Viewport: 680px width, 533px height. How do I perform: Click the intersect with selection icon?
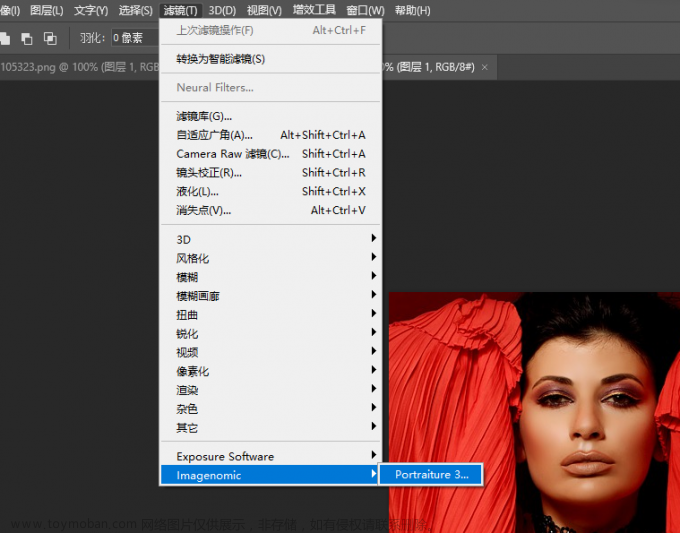pos(50,39)
